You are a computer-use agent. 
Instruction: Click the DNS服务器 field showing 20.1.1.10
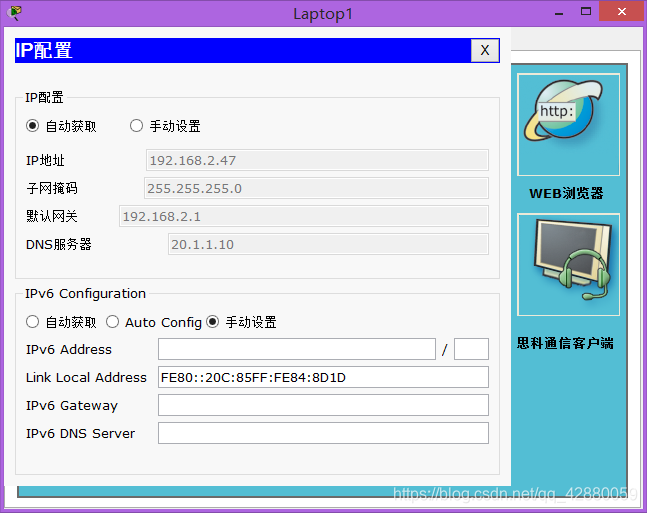tap(328, 244)
